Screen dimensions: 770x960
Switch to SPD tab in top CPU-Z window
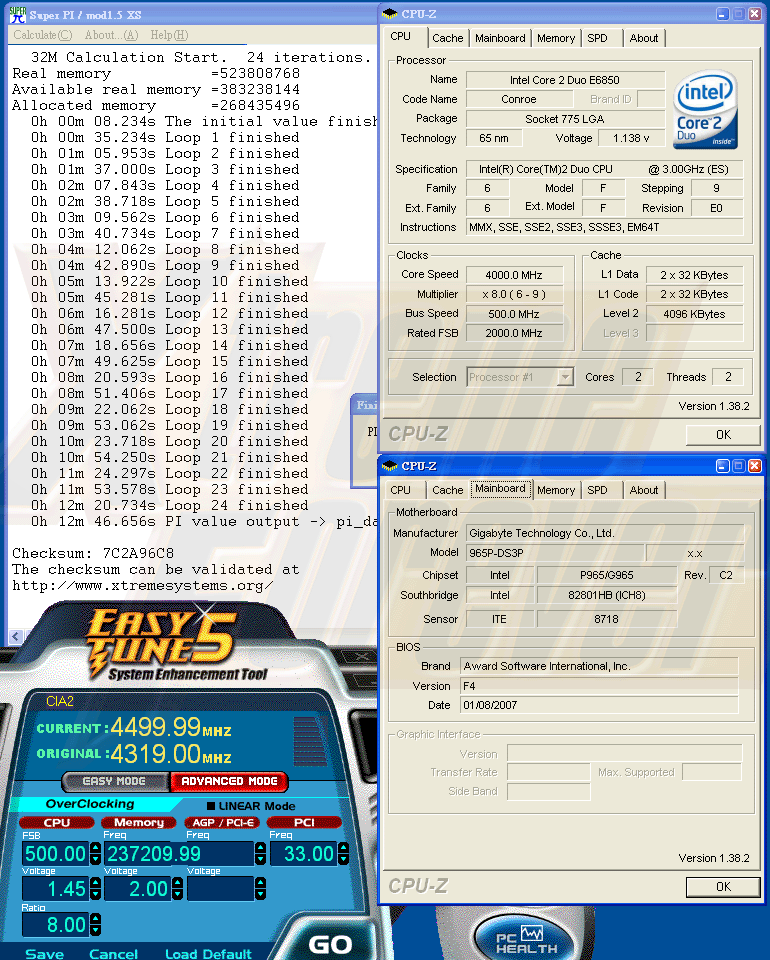click(597, 38)
